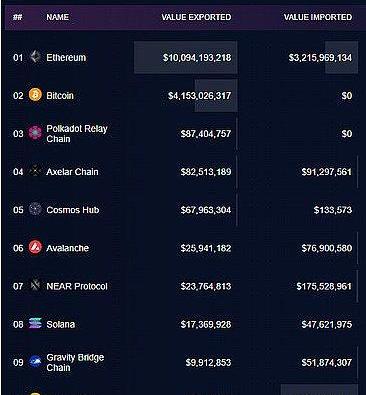366x395 pixels.
Task: Select the Gravity Bridge Chain icon
Action: [35, 362]
